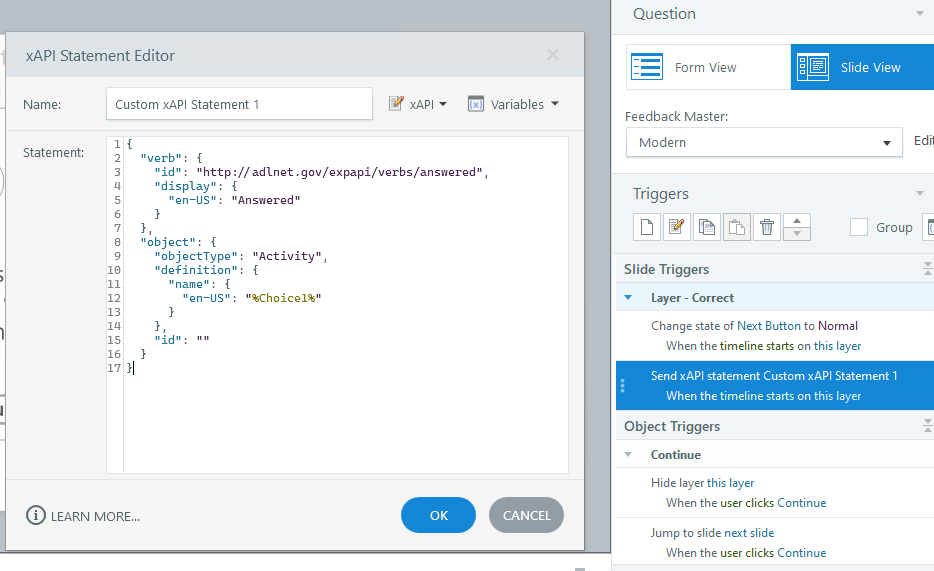934x571 pixels.
Task: Click the Normal state link in the trigger
Action: (838, 326)
